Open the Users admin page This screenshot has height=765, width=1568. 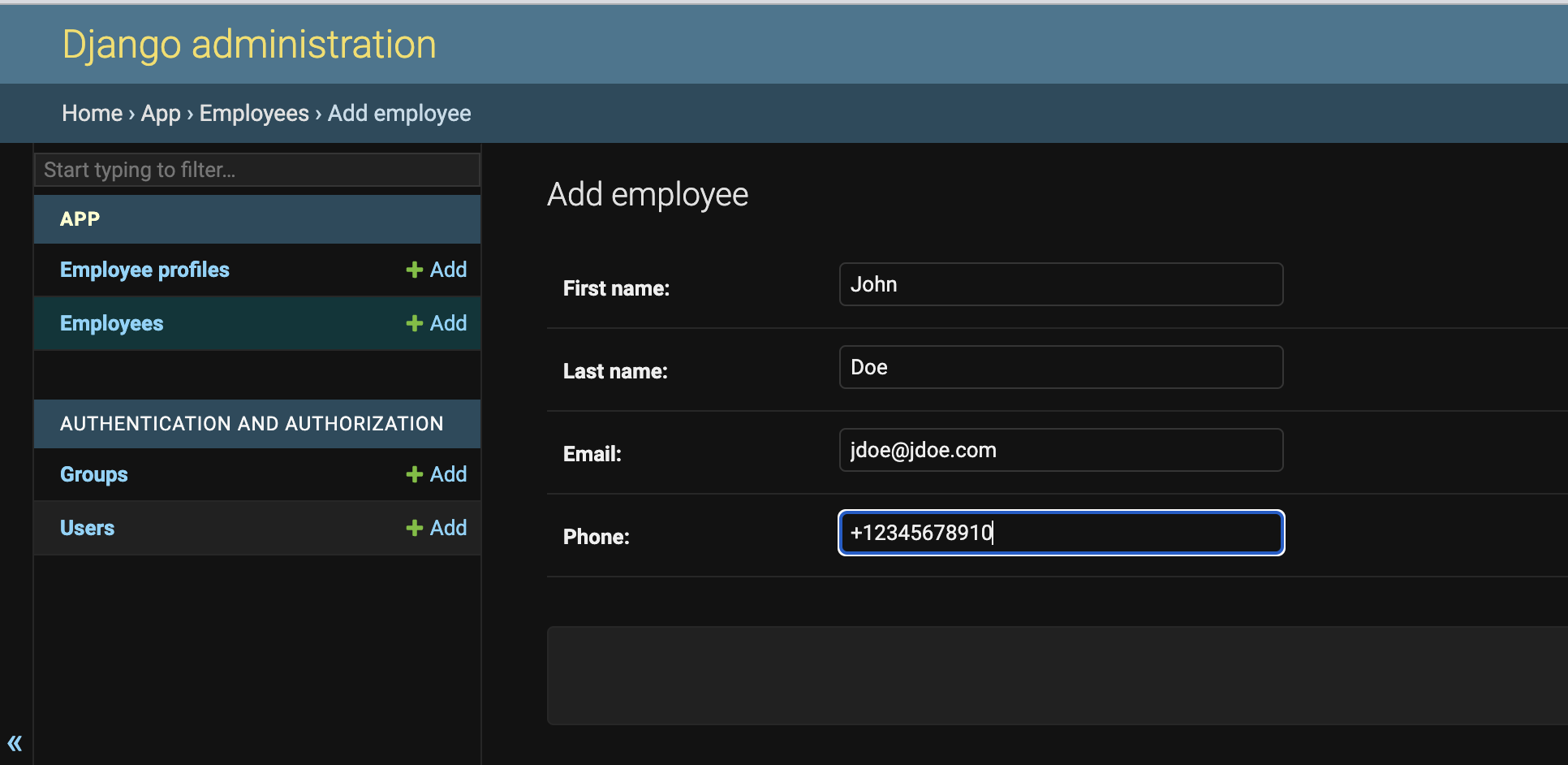87,527
